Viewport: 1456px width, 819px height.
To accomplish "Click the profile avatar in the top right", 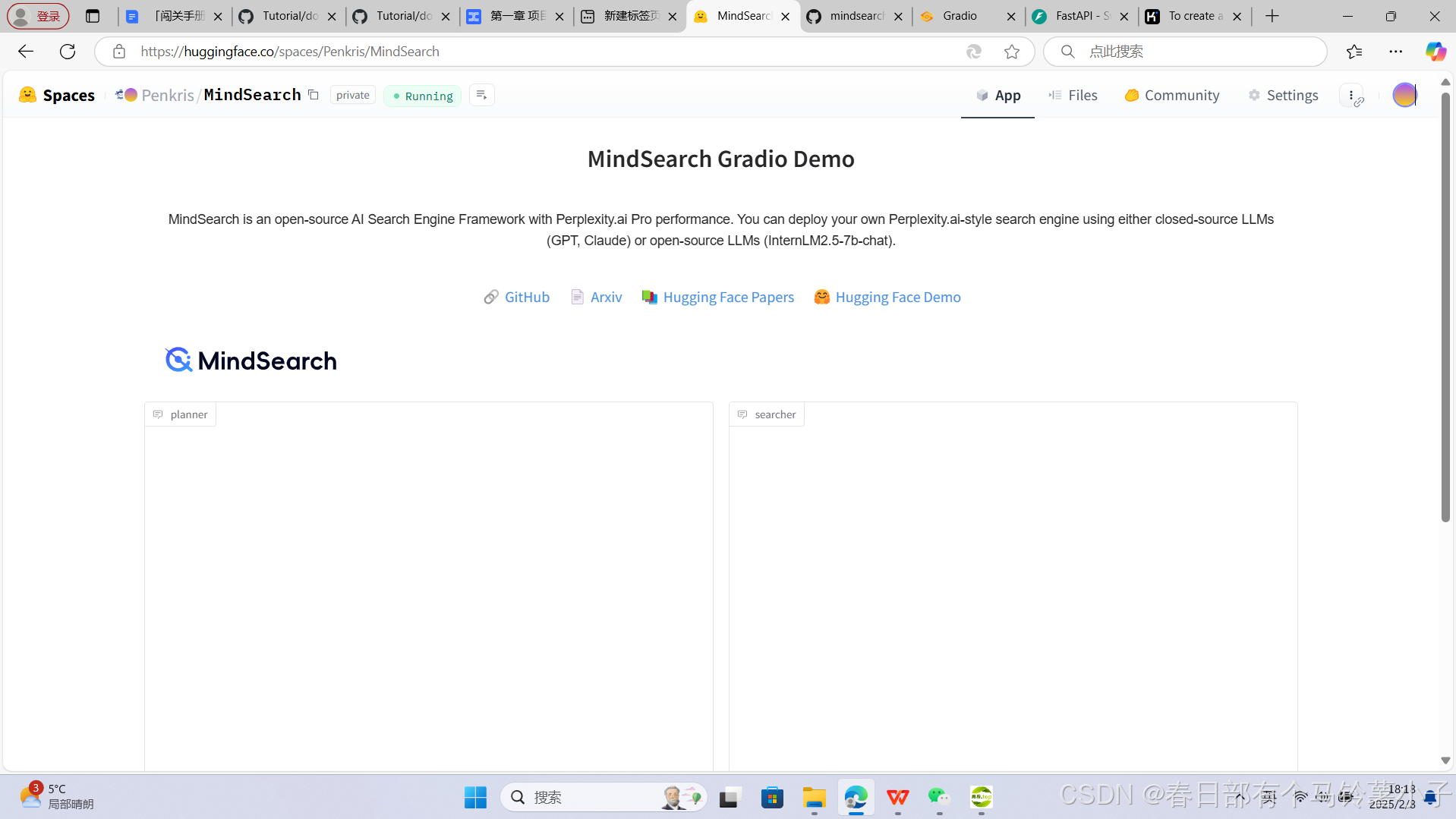I will tap(1405, 95).
